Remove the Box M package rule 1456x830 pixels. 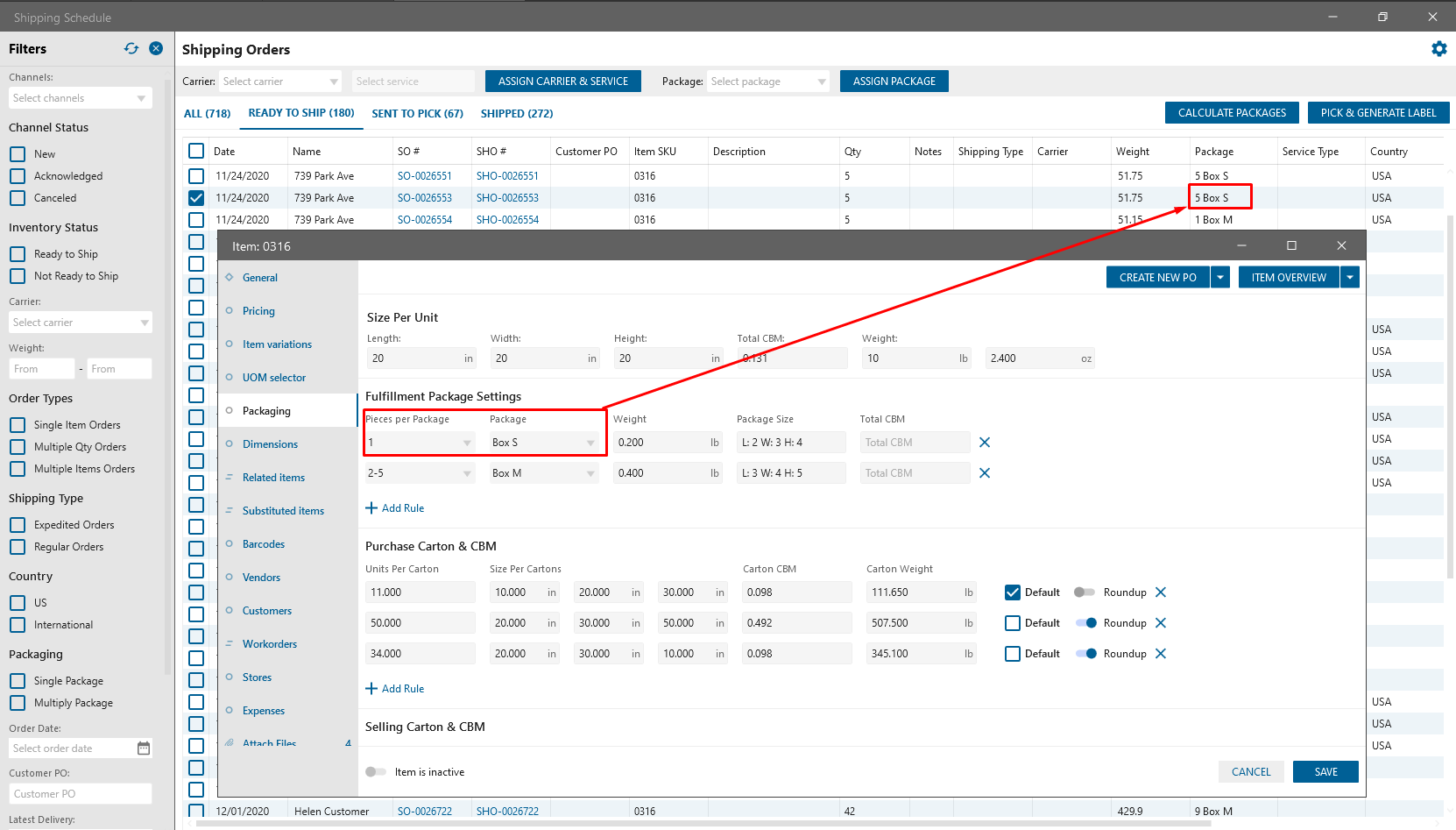985,473
